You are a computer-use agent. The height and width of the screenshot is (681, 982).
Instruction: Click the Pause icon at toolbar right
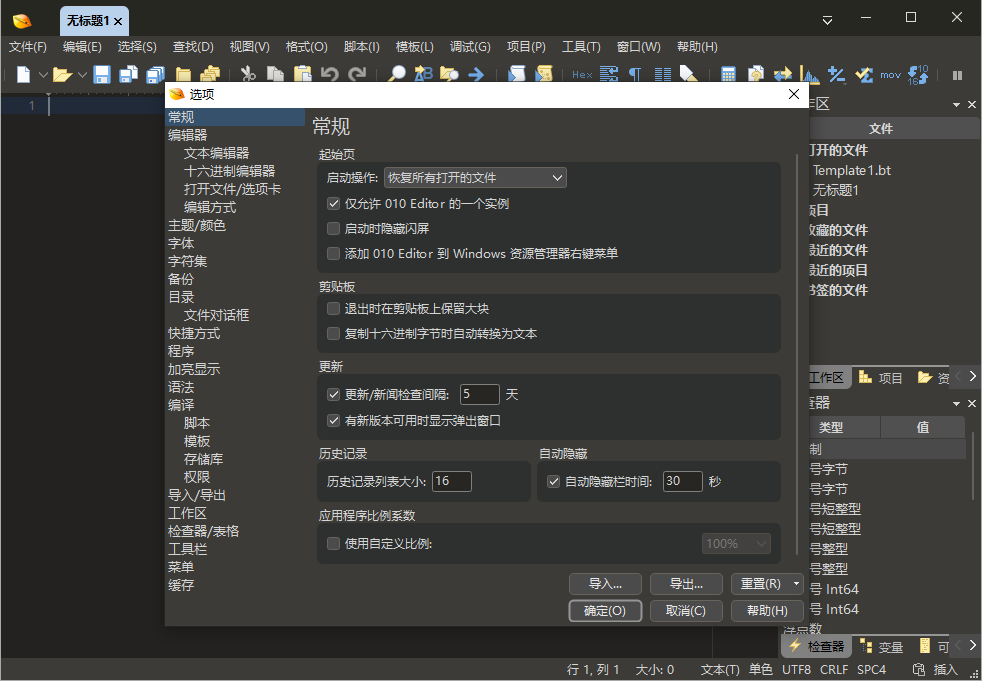click(956, 74)
